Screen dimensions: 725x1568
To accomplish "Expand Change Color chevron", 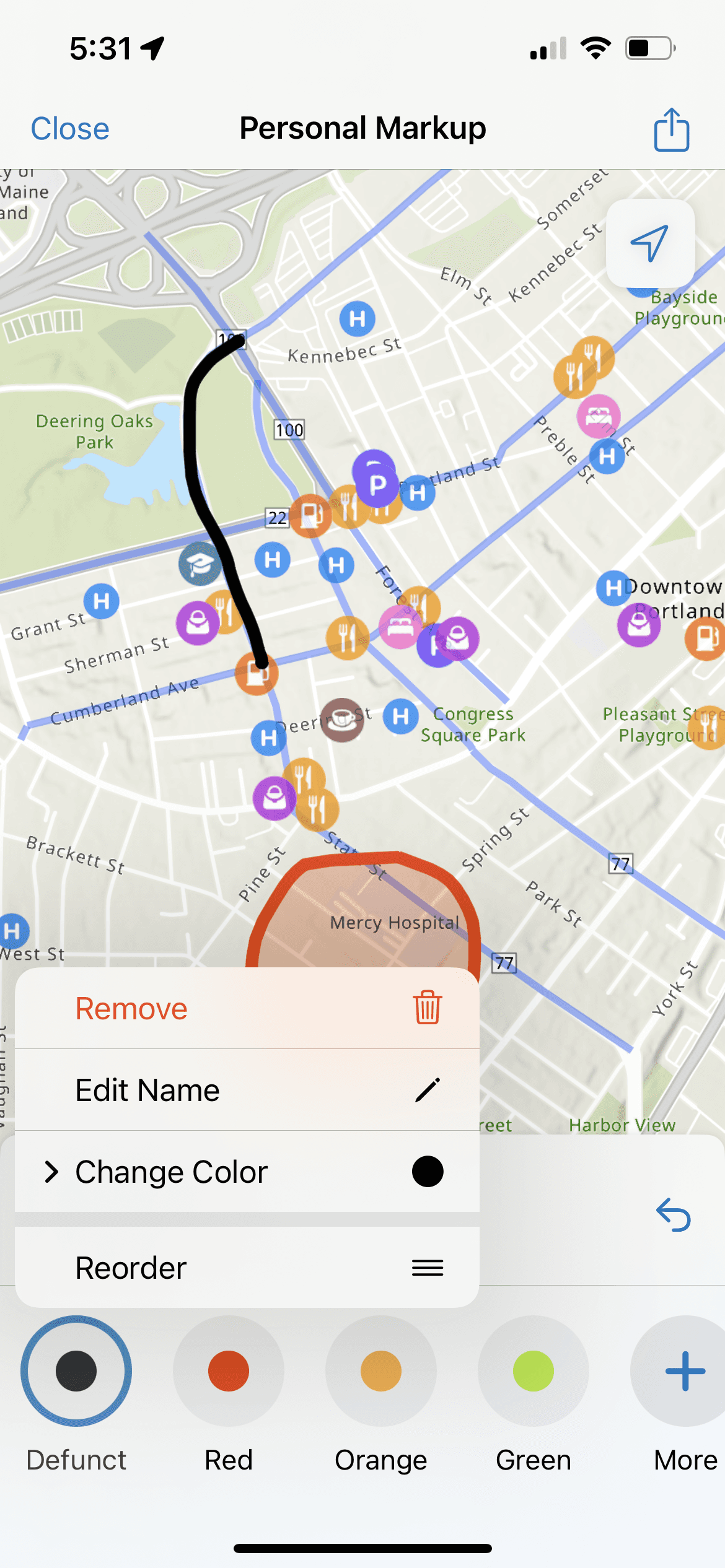I will 52,1171.
